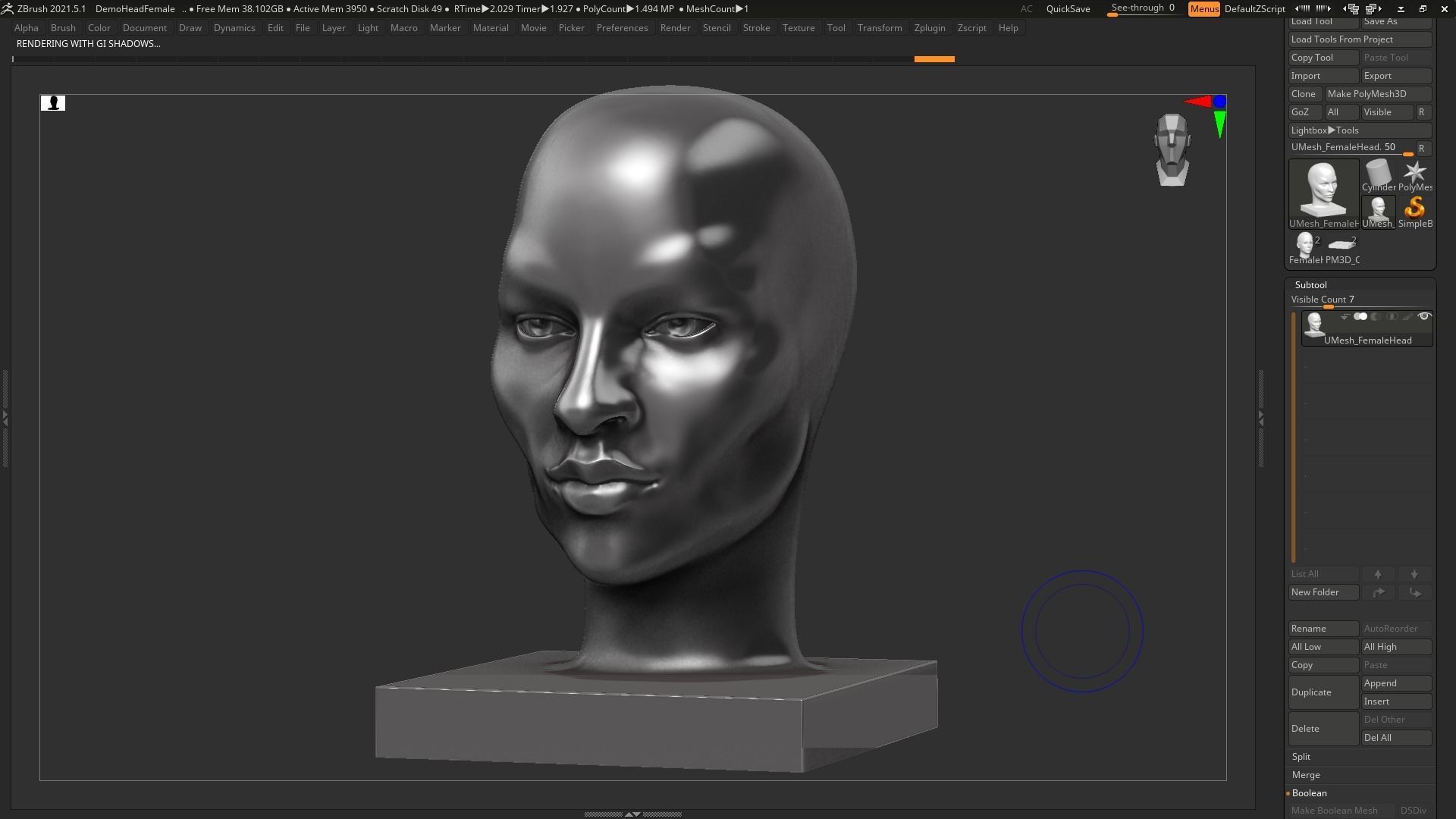The image size is (1456, 819).
Task: Expand right tray divider arrow
Action: click(x=1261, y=417)
